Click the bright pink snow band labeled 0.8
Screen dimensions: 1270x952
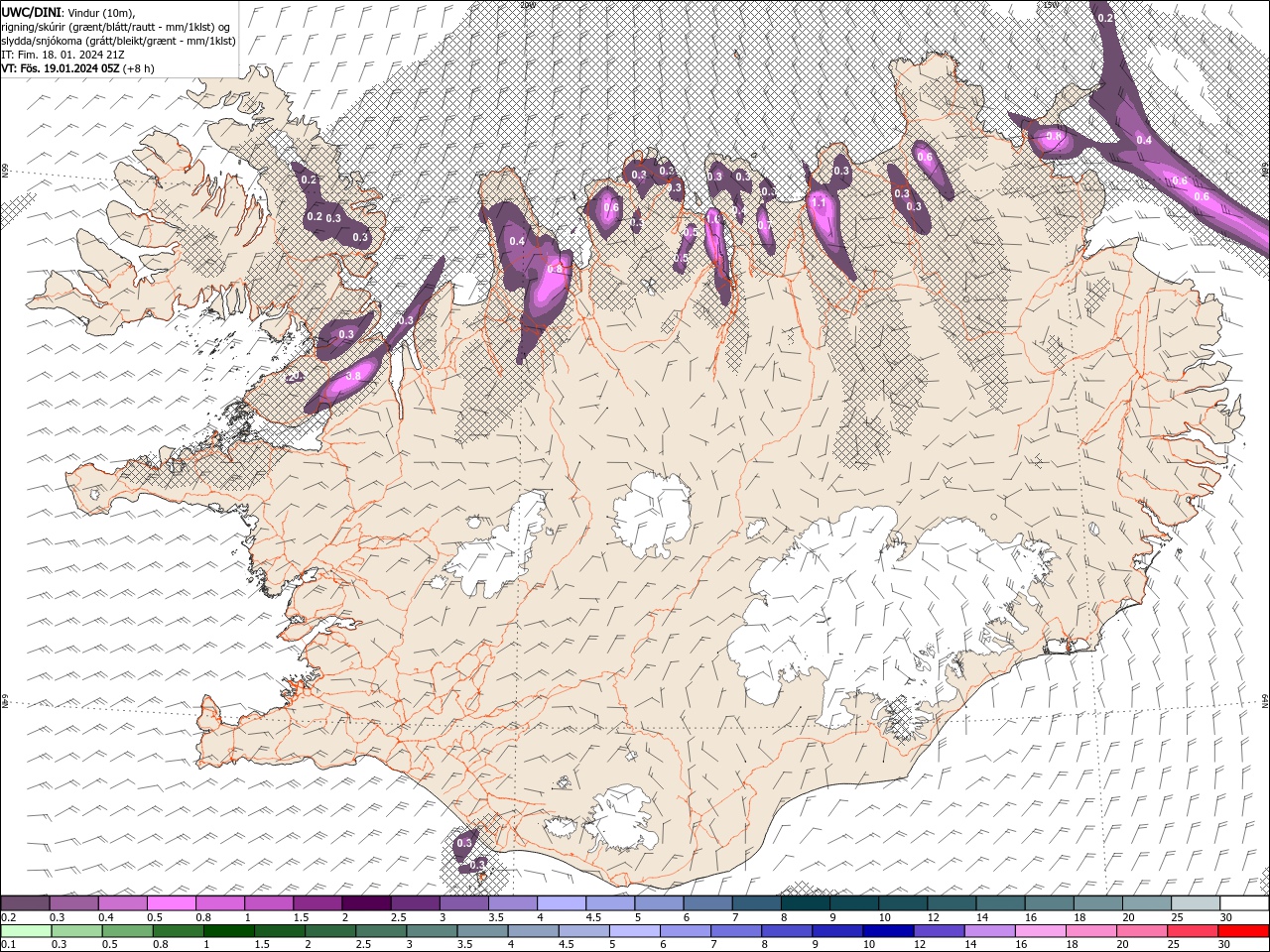(x=549, y=283)
